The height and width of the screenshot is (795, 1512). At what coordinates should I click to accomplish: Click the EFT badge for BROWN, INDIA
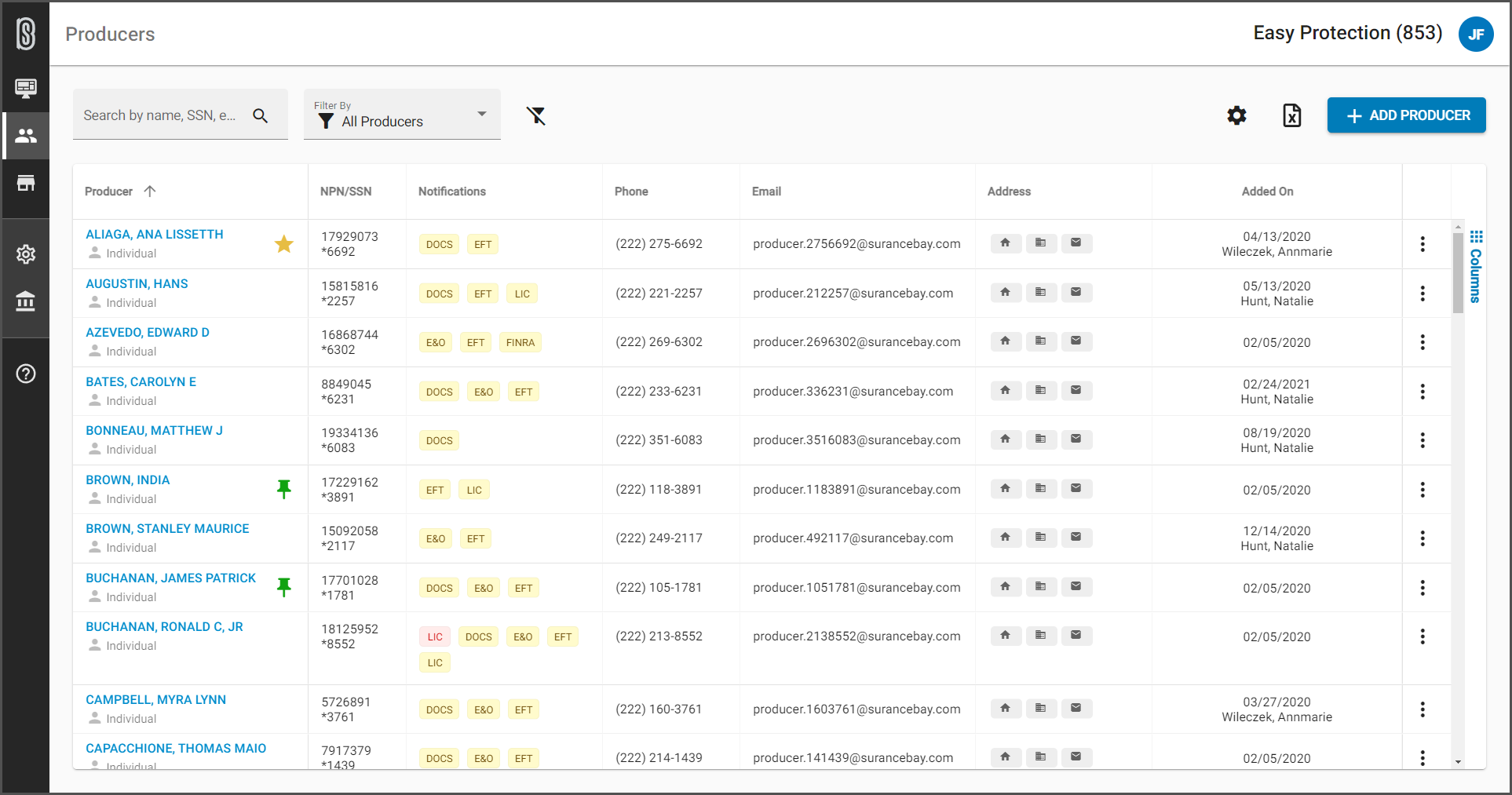pos(435,490)
